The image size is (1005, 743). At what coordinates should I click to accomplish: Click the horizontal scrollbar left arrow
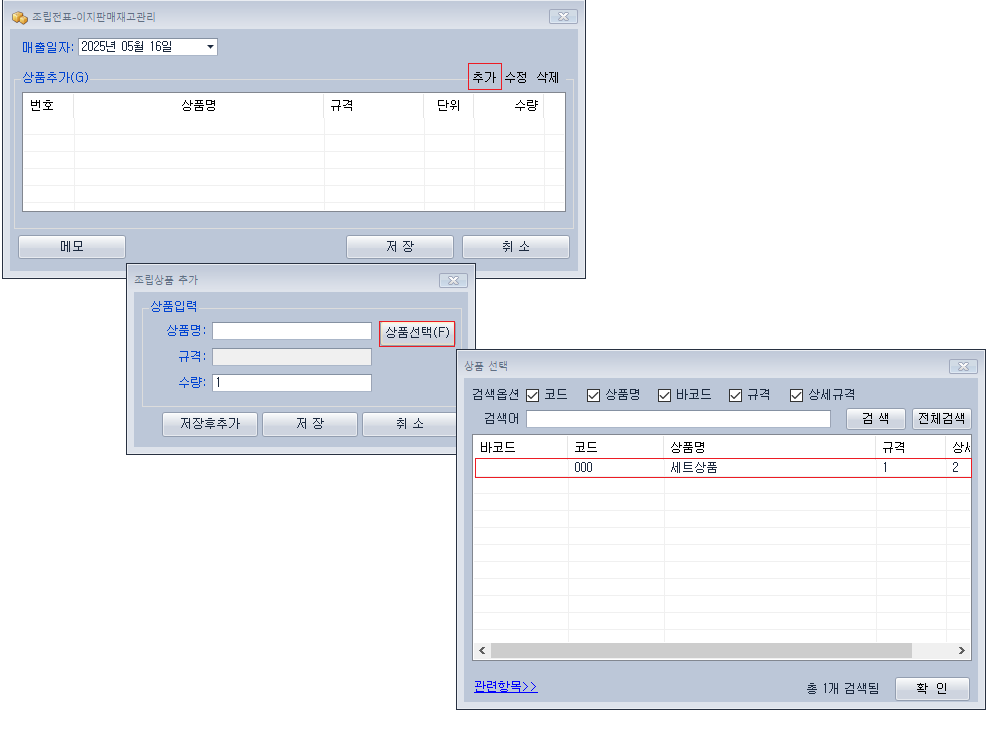[x=482, y=651]
